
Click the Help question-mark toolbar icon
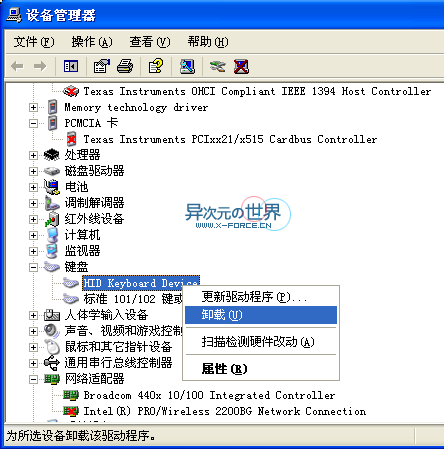[156, 66]
